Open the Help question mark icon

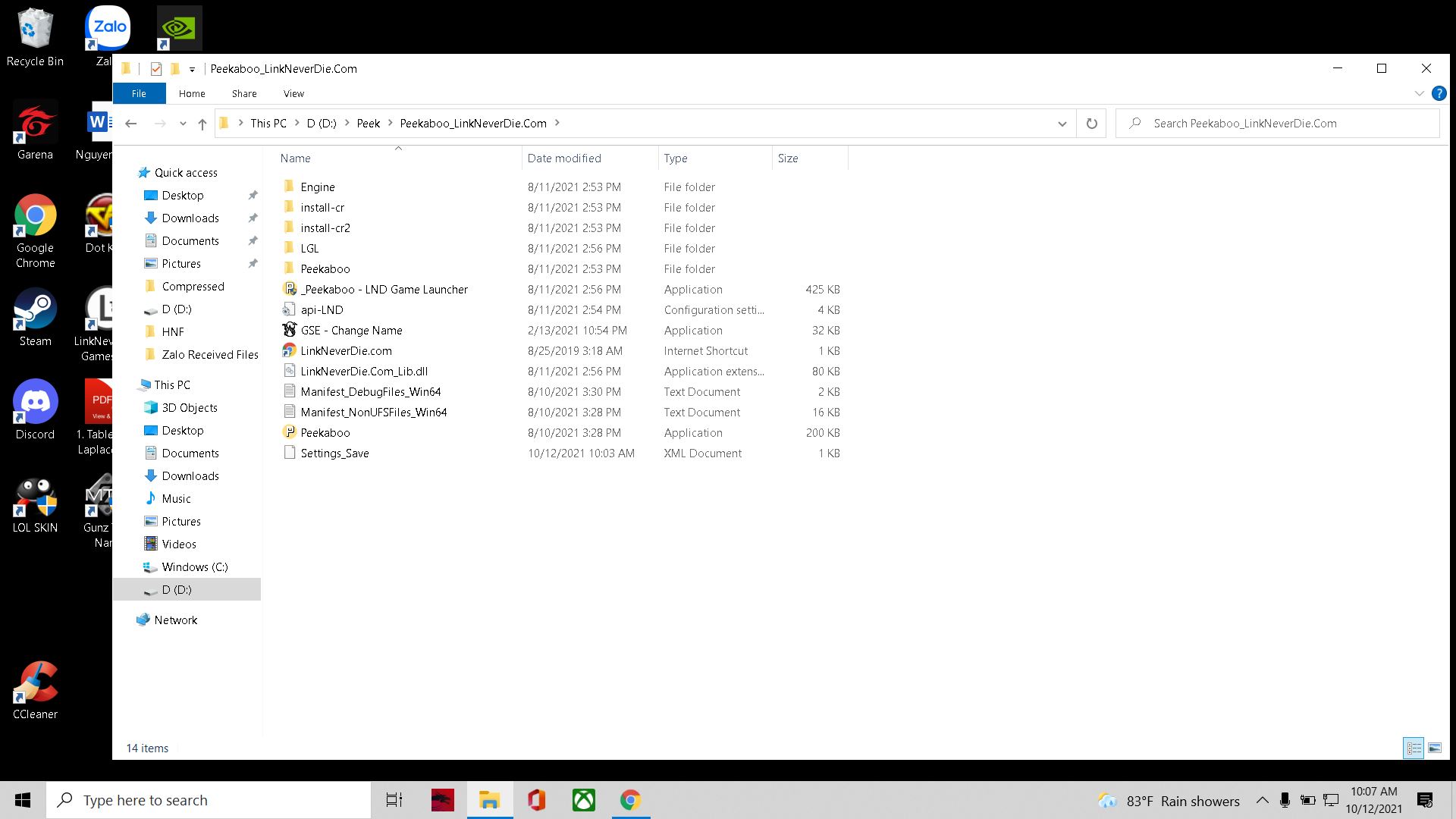(x=1439, y=94)
